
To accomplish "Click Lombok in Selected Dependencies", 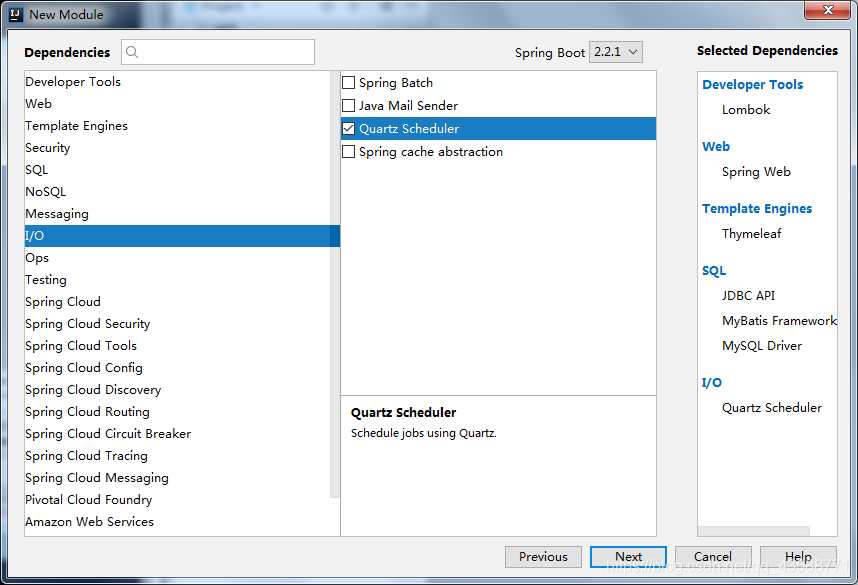I will pyautogui.click(x=746, y=110).
